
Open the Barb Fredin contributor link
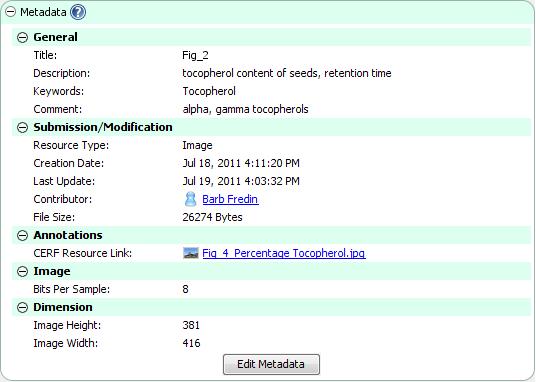tap(230, 199)
